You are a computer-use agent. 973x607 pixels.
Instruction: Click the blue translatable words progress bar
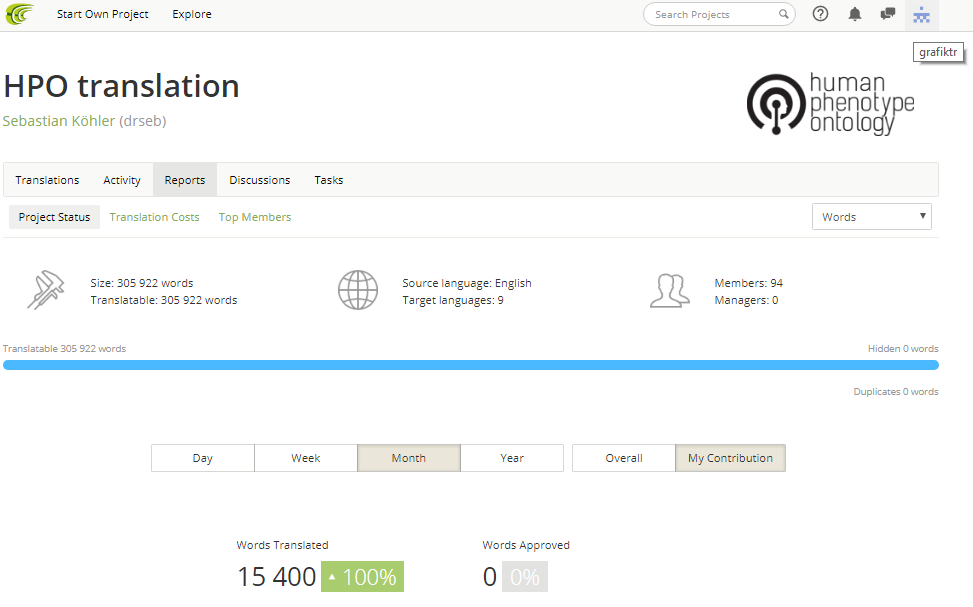[x=470, y=365]
